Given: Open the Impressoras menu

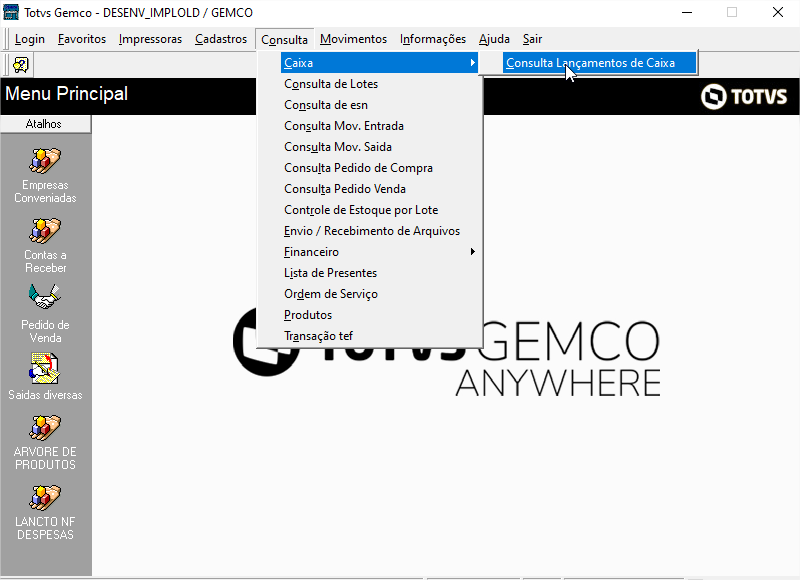Looking at the screenshot, I should (150, 39).
